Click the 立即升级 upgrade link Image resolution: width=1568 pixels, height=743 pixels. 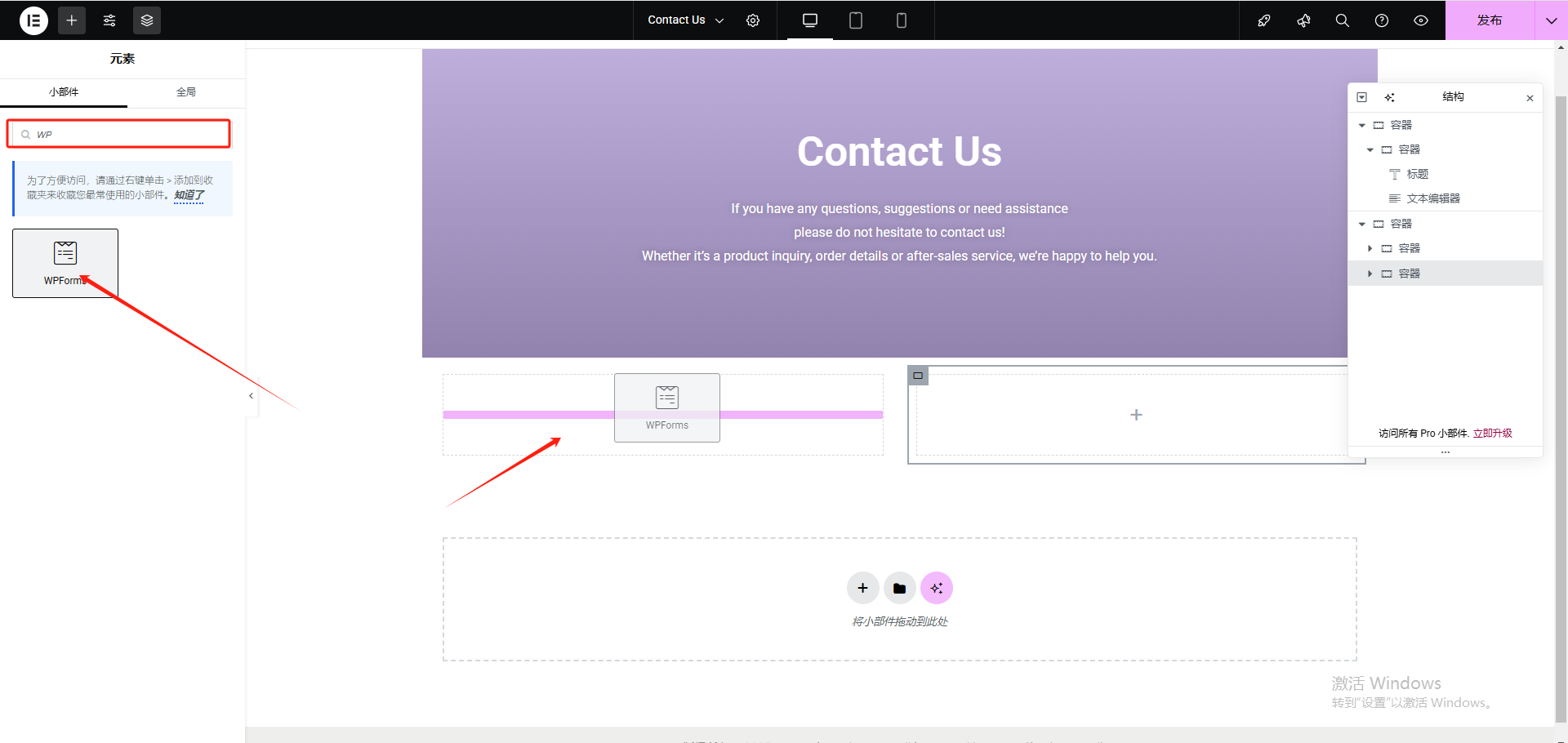point(1492,434)
